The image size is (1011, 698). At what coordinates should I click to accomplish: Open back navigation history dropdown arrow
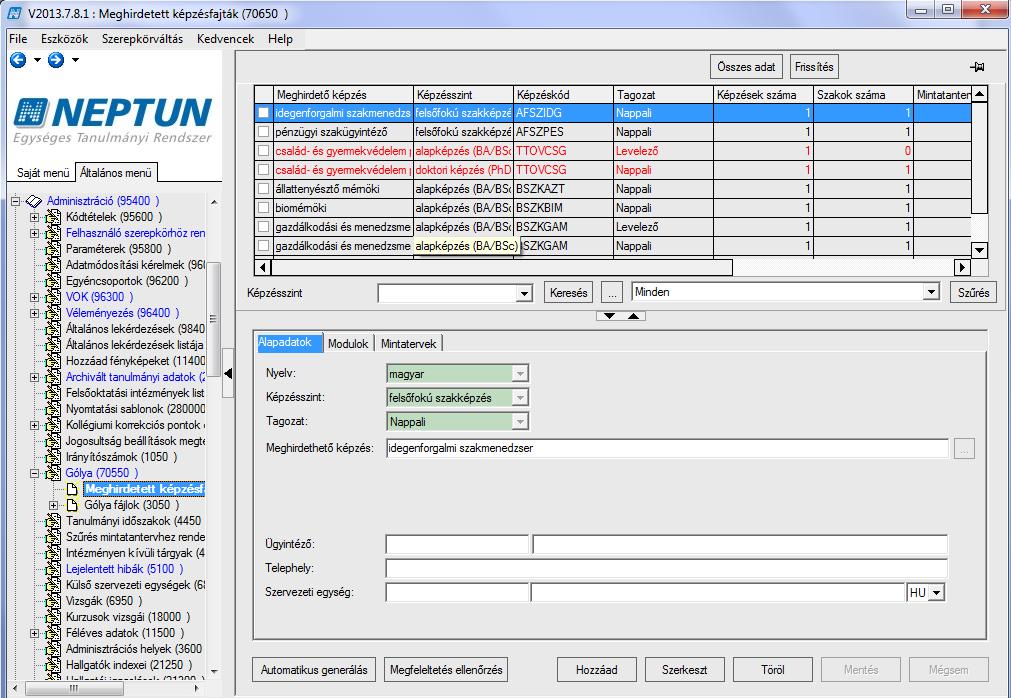point(37,60)
